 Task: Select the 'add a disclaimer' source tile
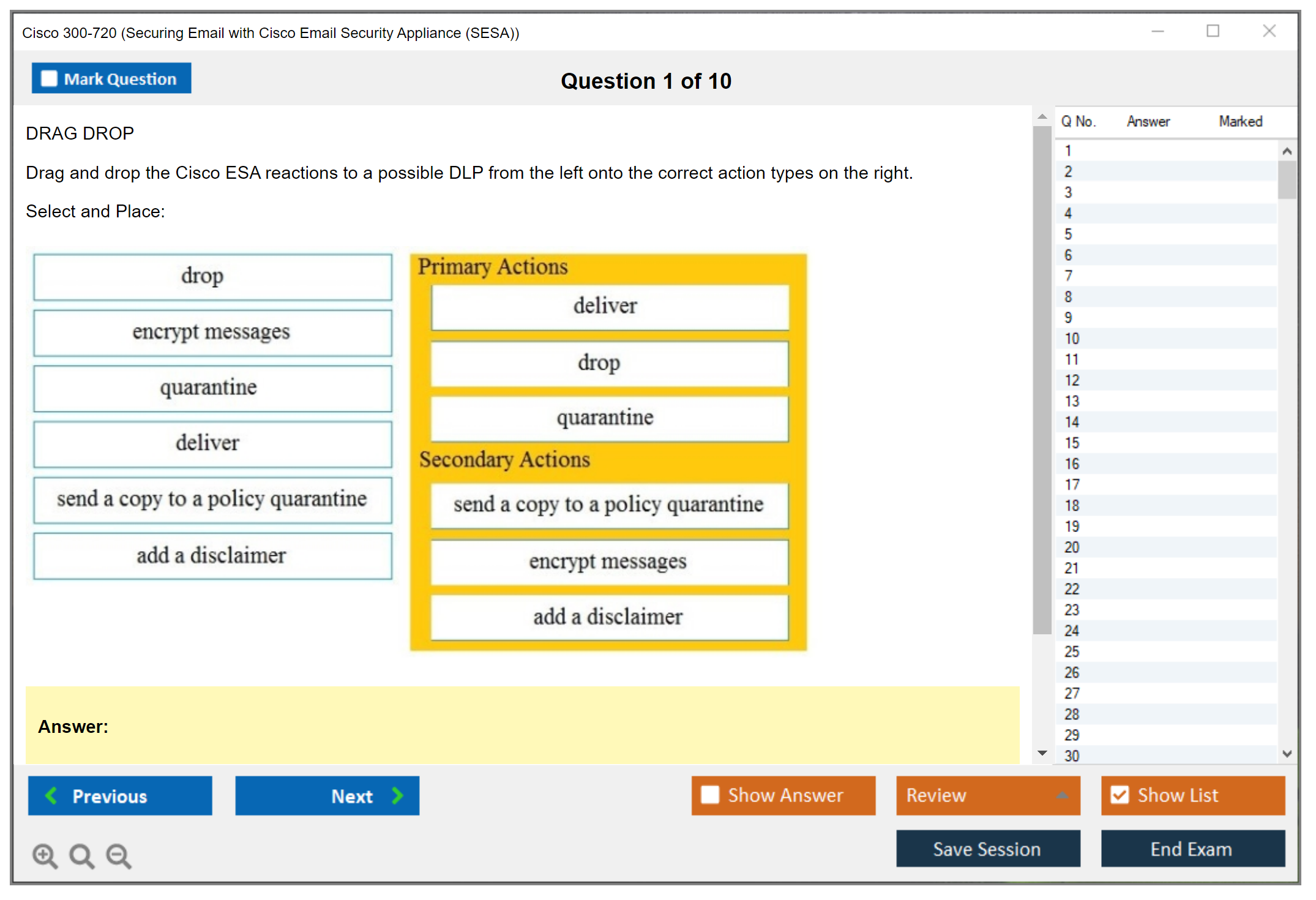[212, 556]
